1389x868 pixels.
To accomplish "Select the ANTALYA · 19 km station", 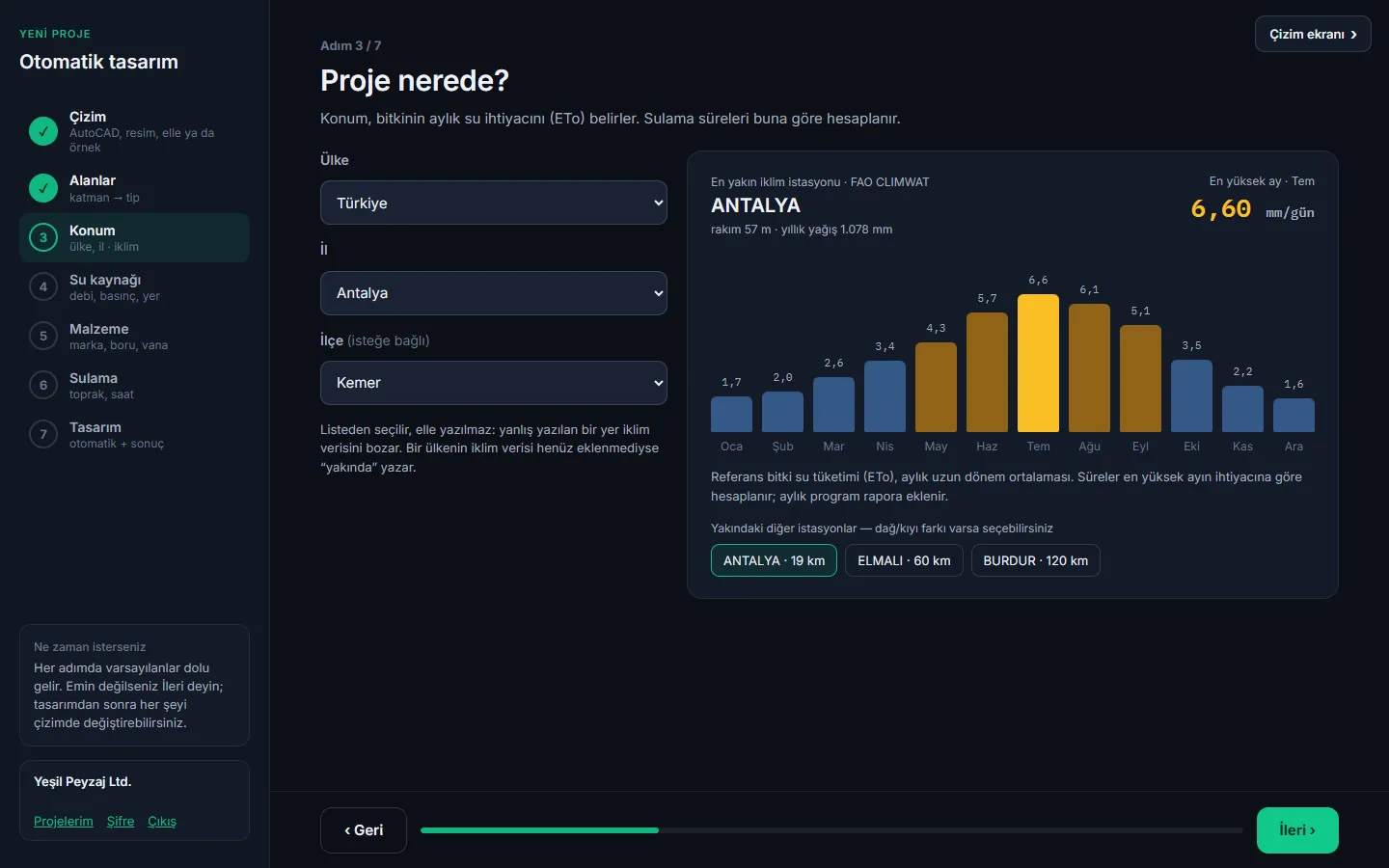I will [774, 560].
